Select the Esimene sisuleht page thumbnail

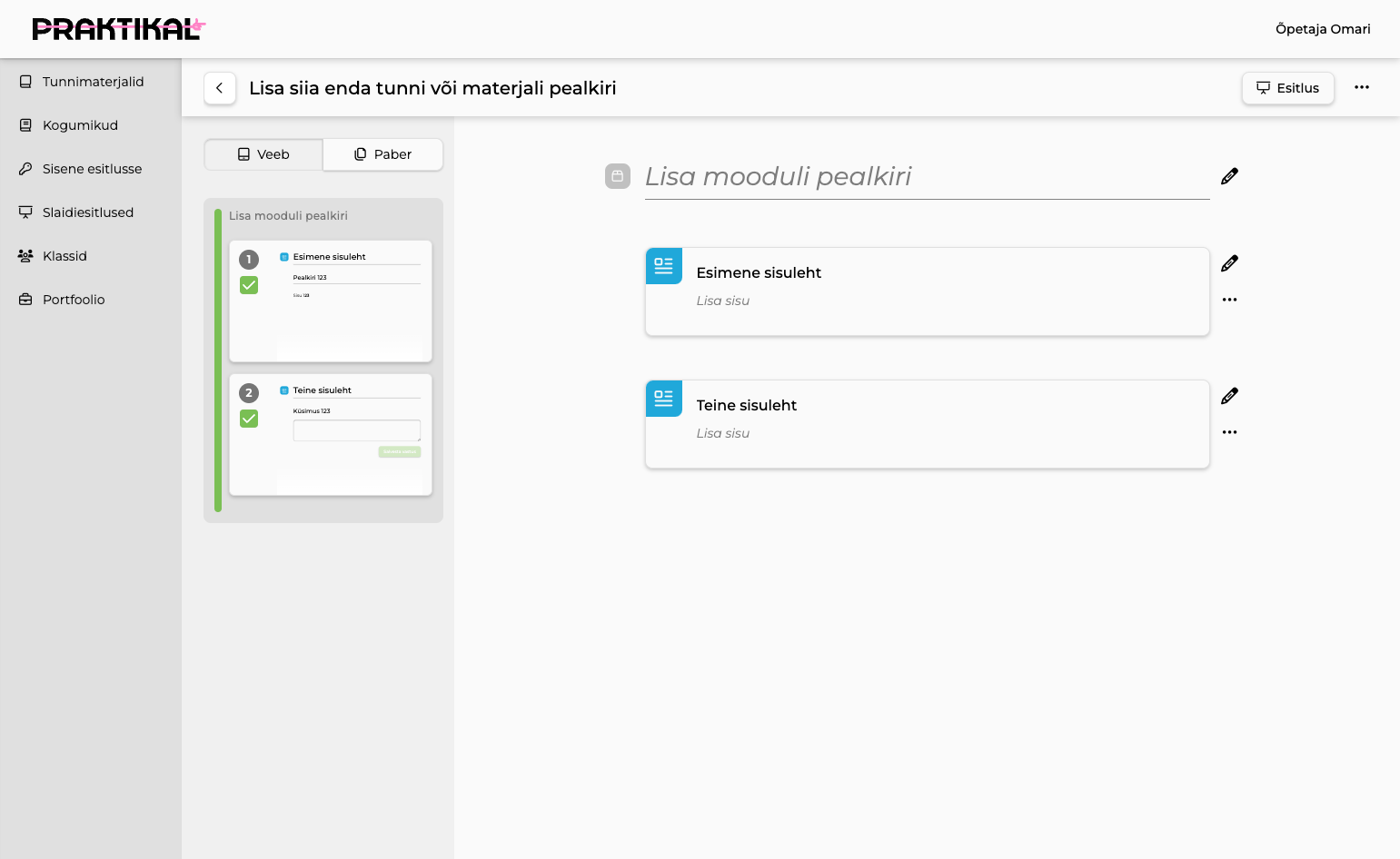[331, 301]
